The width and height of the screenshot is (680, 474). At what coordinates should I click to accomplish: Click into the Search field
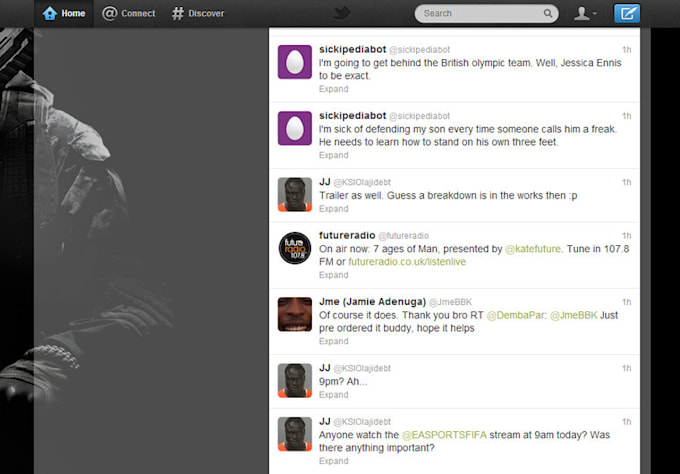coord(486,13)
